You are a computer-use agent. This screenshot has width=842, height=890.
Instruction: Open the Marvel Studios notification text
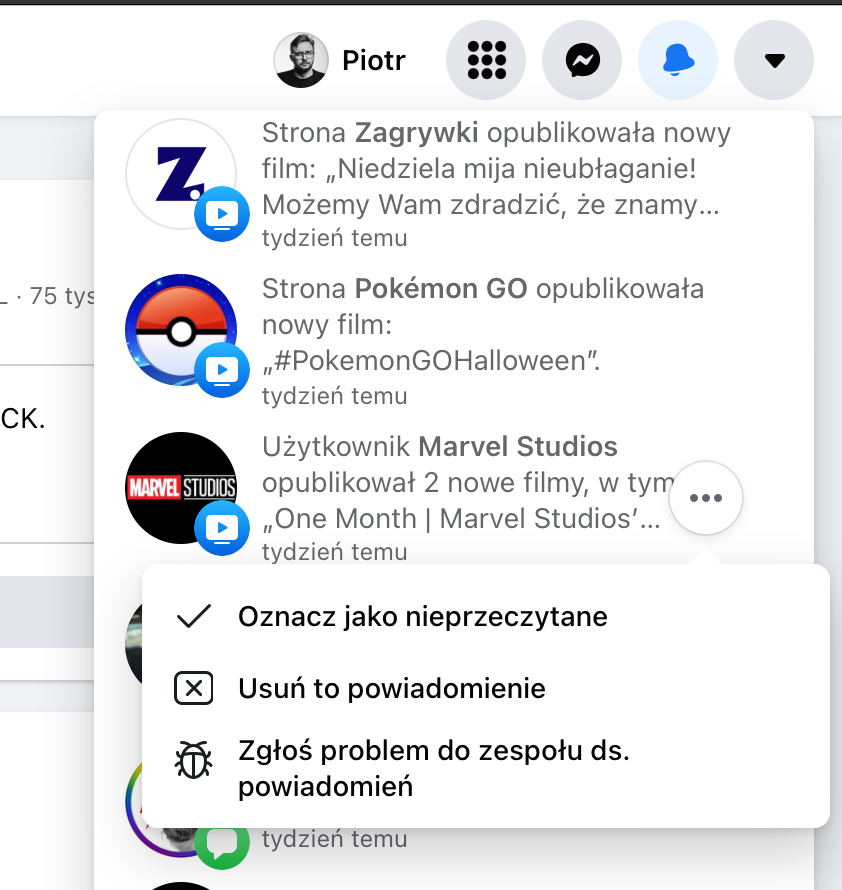tap(468, 498)
